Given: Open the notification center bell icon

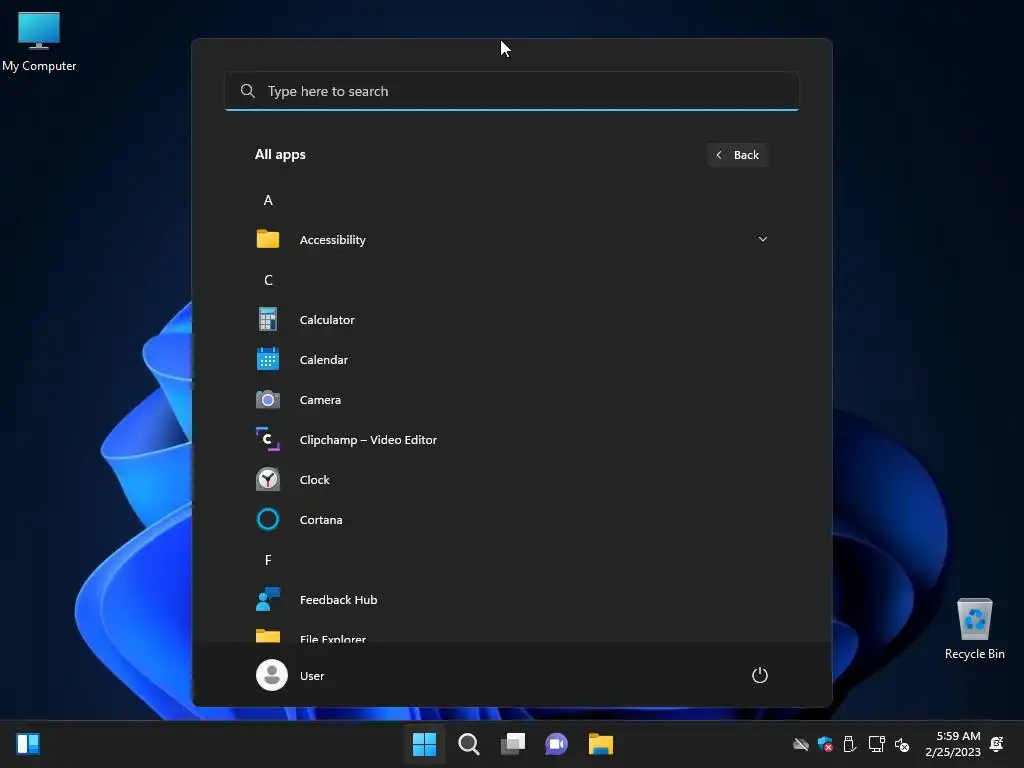Looking at the screenshot, I should [997, 744].
